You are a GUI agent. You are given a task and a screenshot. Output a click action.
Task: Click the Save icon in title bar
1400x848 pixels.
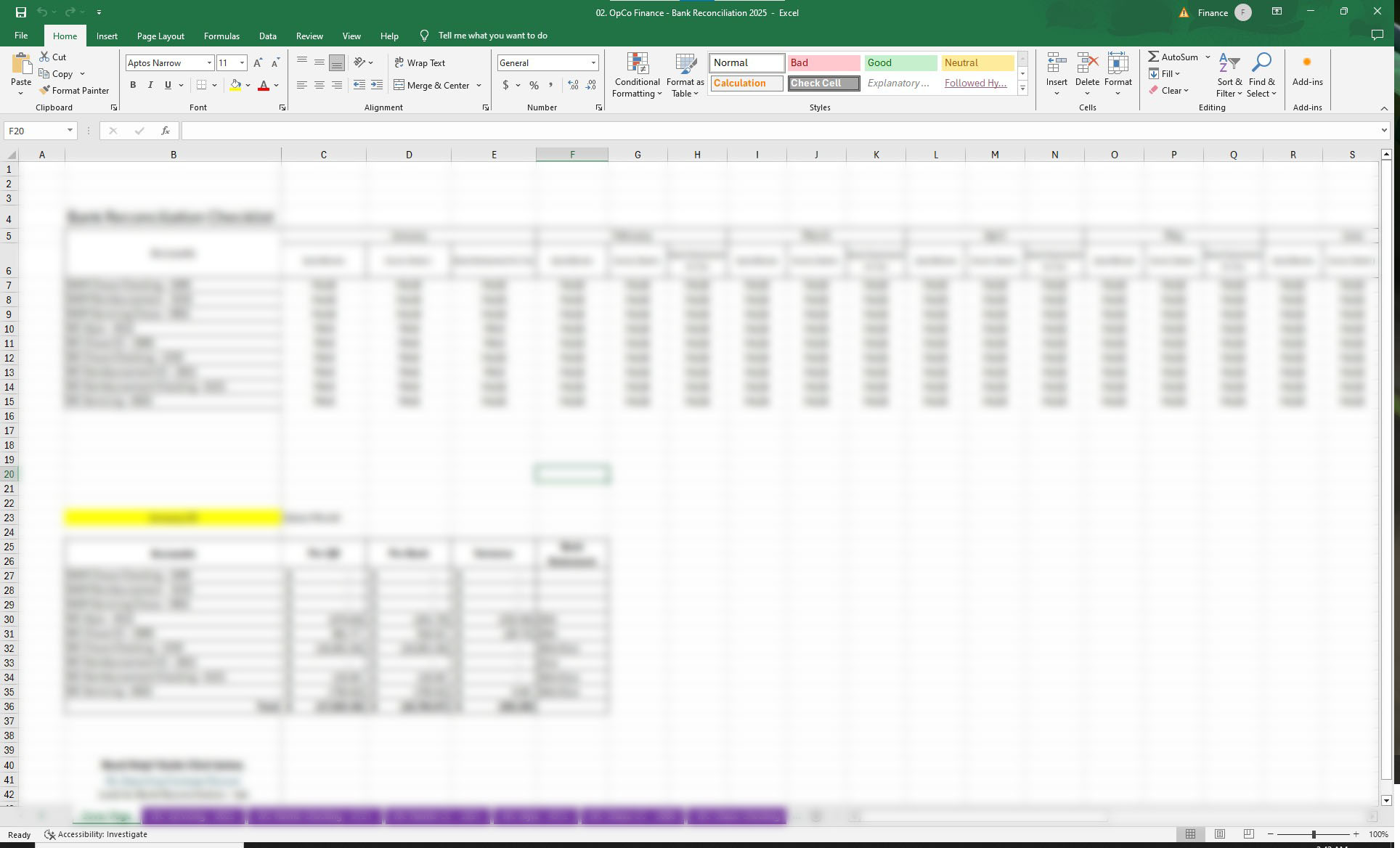pyautogui.click(x=21, y=12)
